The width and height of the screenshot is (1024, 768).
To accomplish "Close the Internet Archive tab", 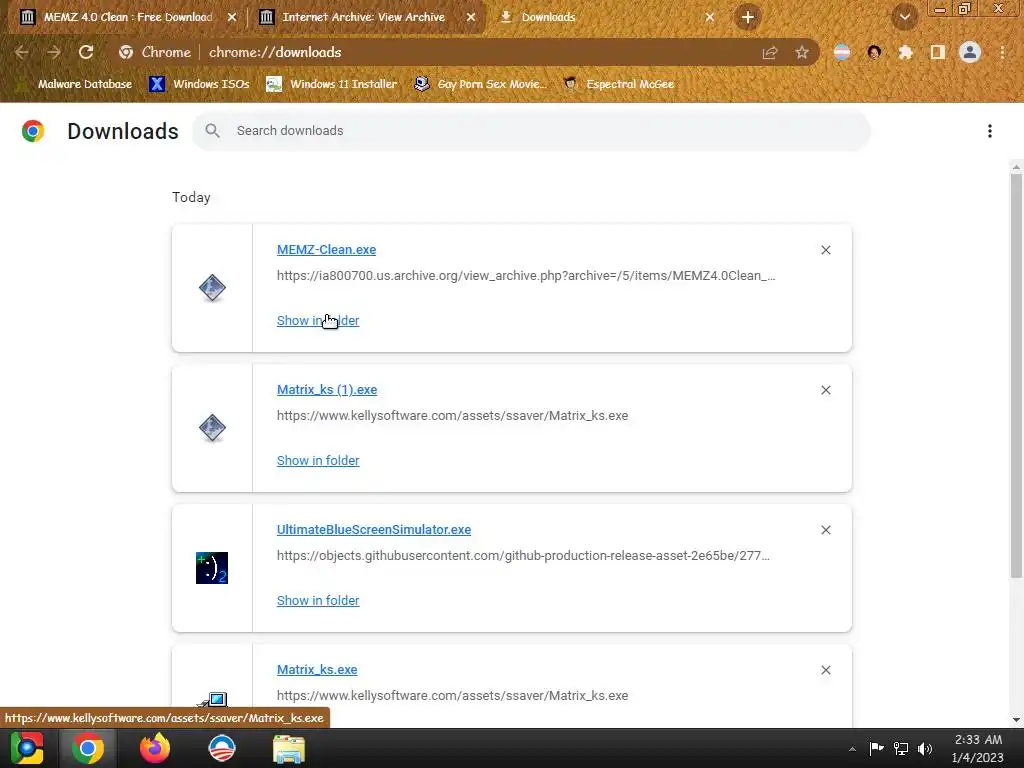I will point(471,17).
